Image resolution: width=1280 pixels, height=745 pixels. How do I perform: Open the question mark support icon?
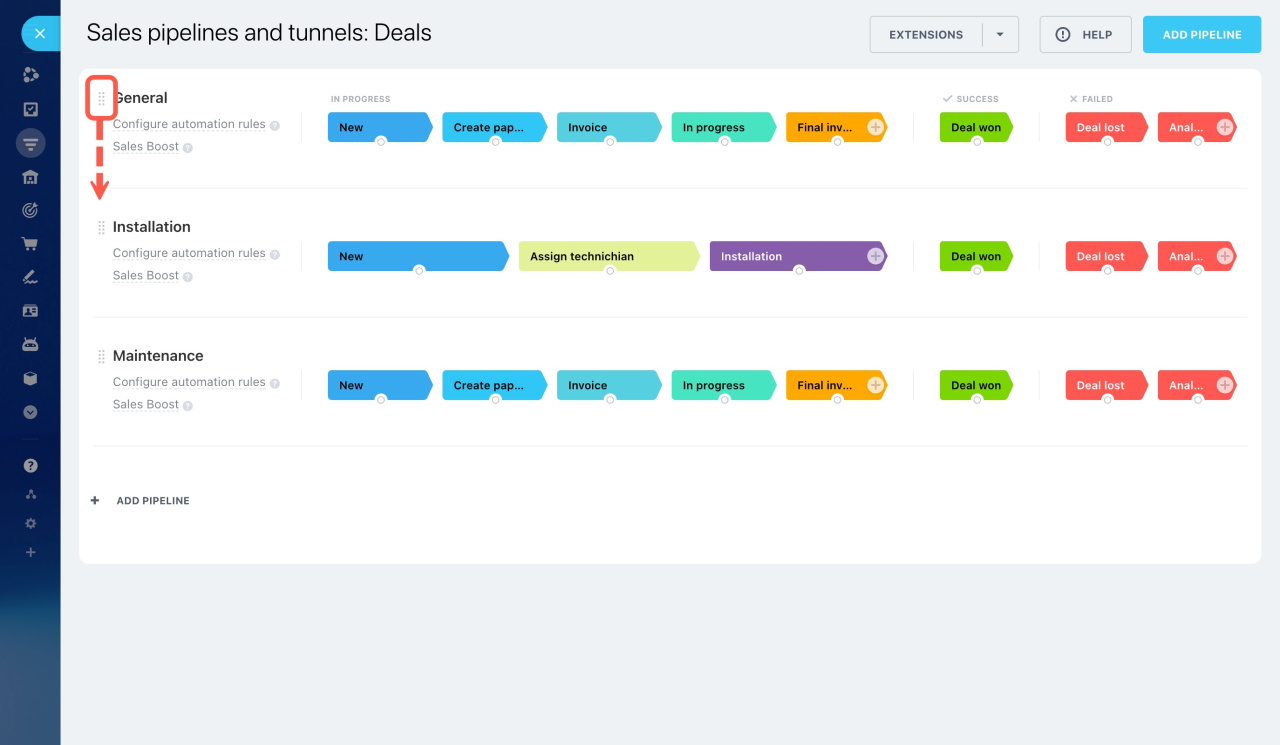[30, 464]
